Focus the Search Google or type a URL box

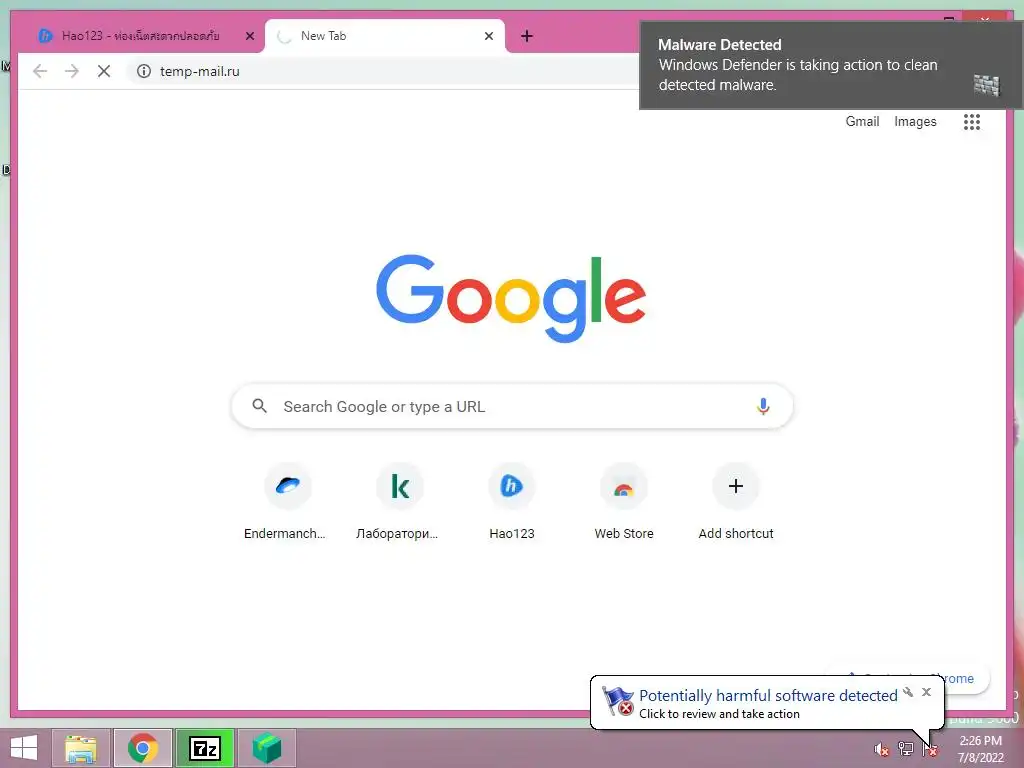point(512,406)
